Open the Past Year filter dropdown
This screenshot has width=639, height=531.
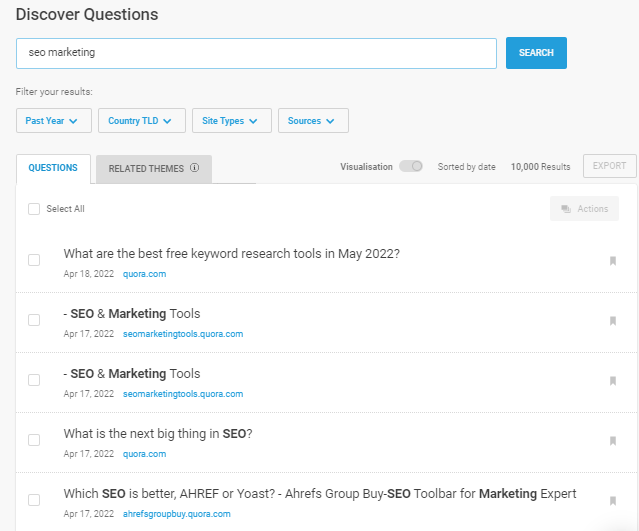pos(54,121)
